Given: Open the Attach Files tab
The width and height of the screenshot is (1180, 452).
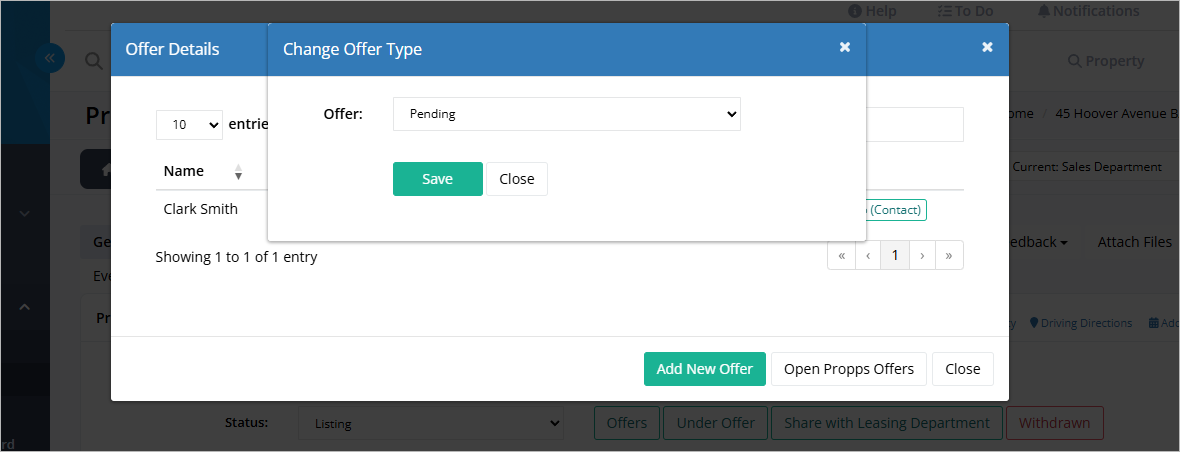Looking at the screenshot, I should (x=1134, y=242).
